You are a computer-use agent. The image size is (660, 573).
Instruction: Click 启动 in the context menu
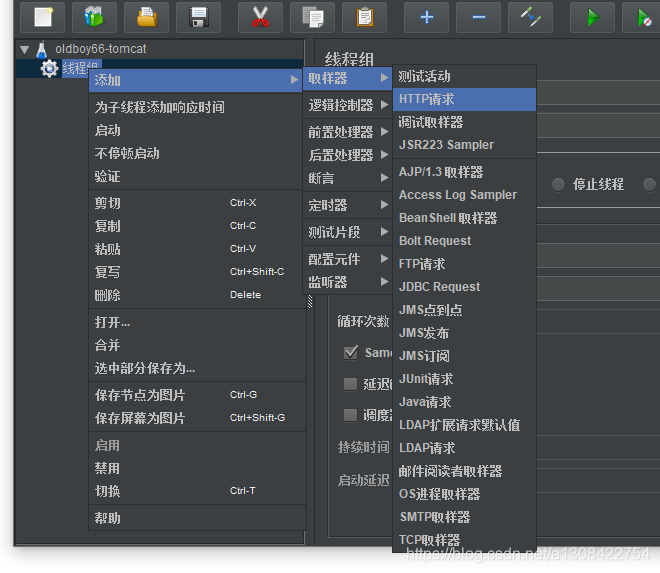197,130
